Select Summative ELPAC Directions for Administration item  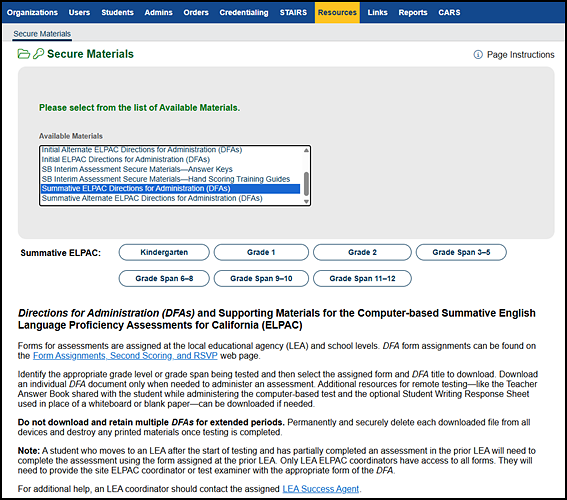click(x=170, y=188)
